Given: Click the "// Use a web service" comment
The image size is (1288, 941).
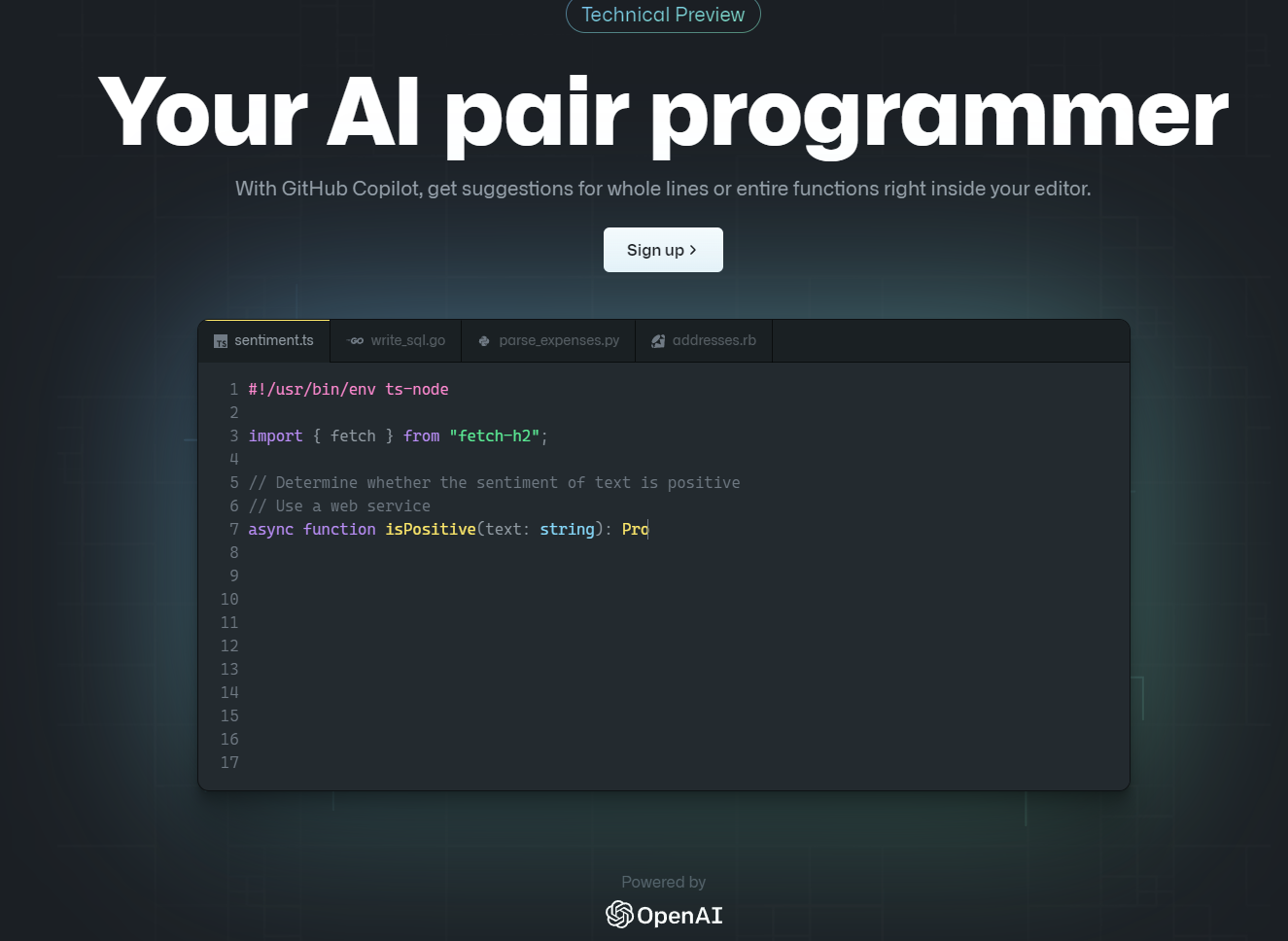Looking at the screenshot, I should click(x=339, y=505).
